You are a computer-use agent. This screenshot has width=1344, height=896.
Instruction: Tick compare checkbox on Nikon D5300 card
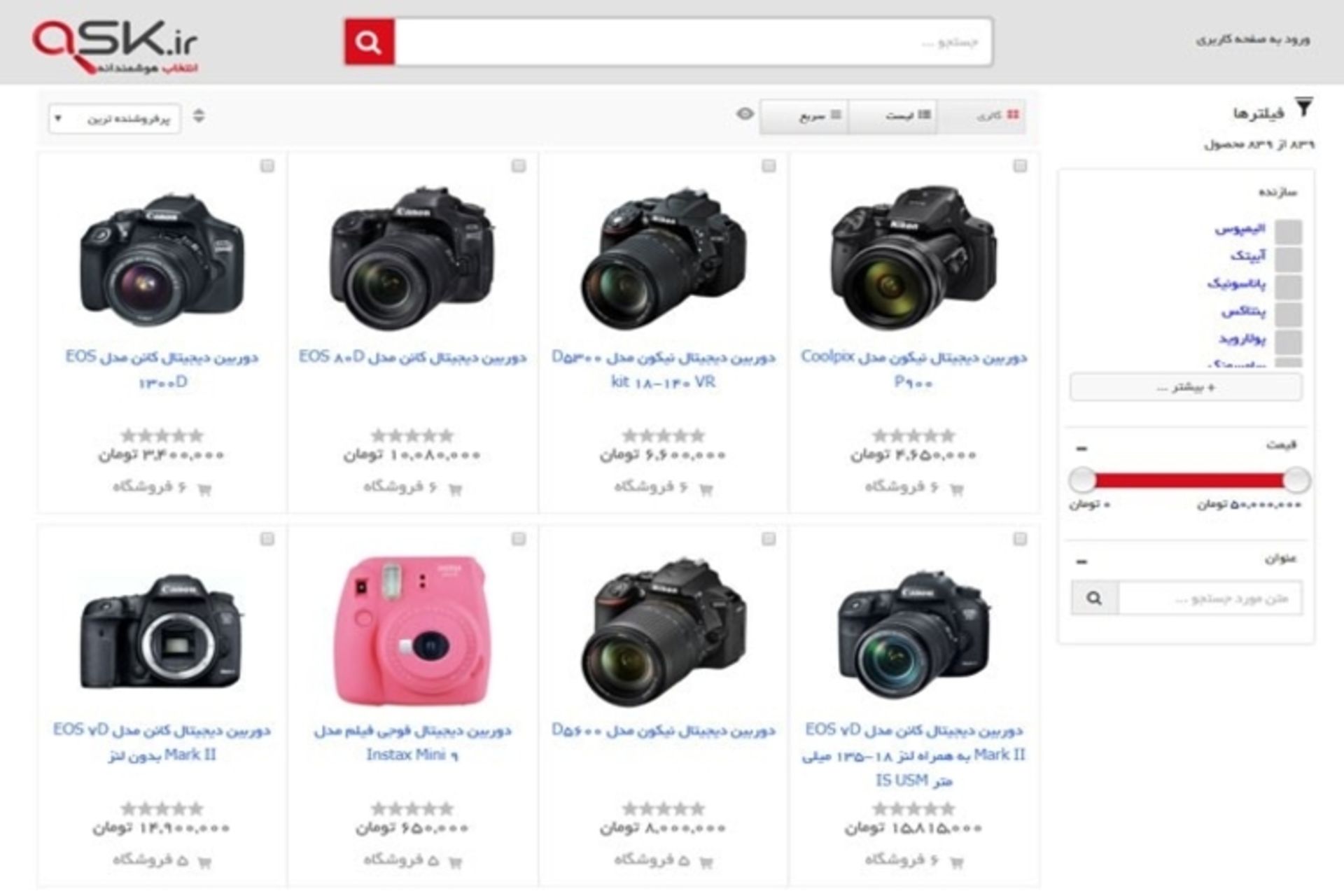click(769, 166)
